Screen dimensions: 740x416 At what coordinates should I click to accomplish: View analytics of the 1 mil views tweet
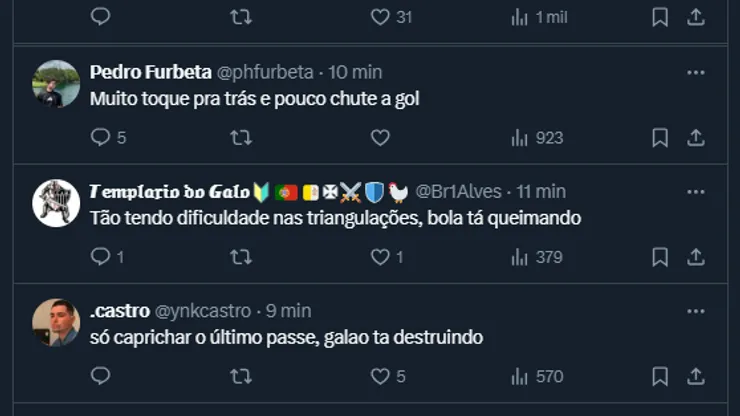coord(539,17)
